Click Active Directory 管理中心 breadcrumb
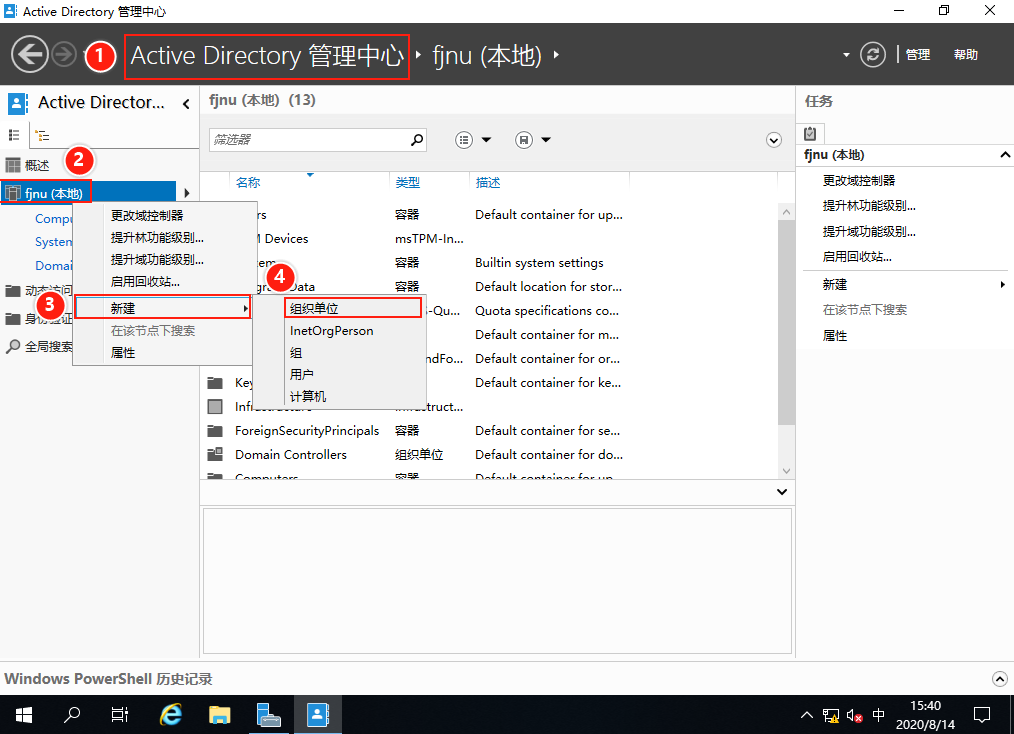Screen dimensions: 1014x734 267,56
